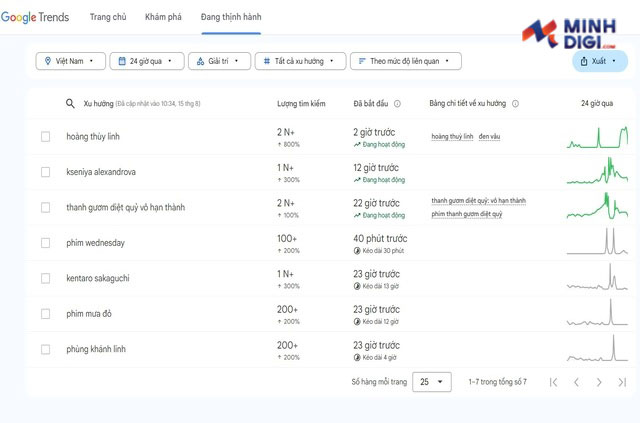Screen dimensions: 640x423
Task: Click the active trend arrow icon for hoàng thùy linh
Action: point(357,145)
